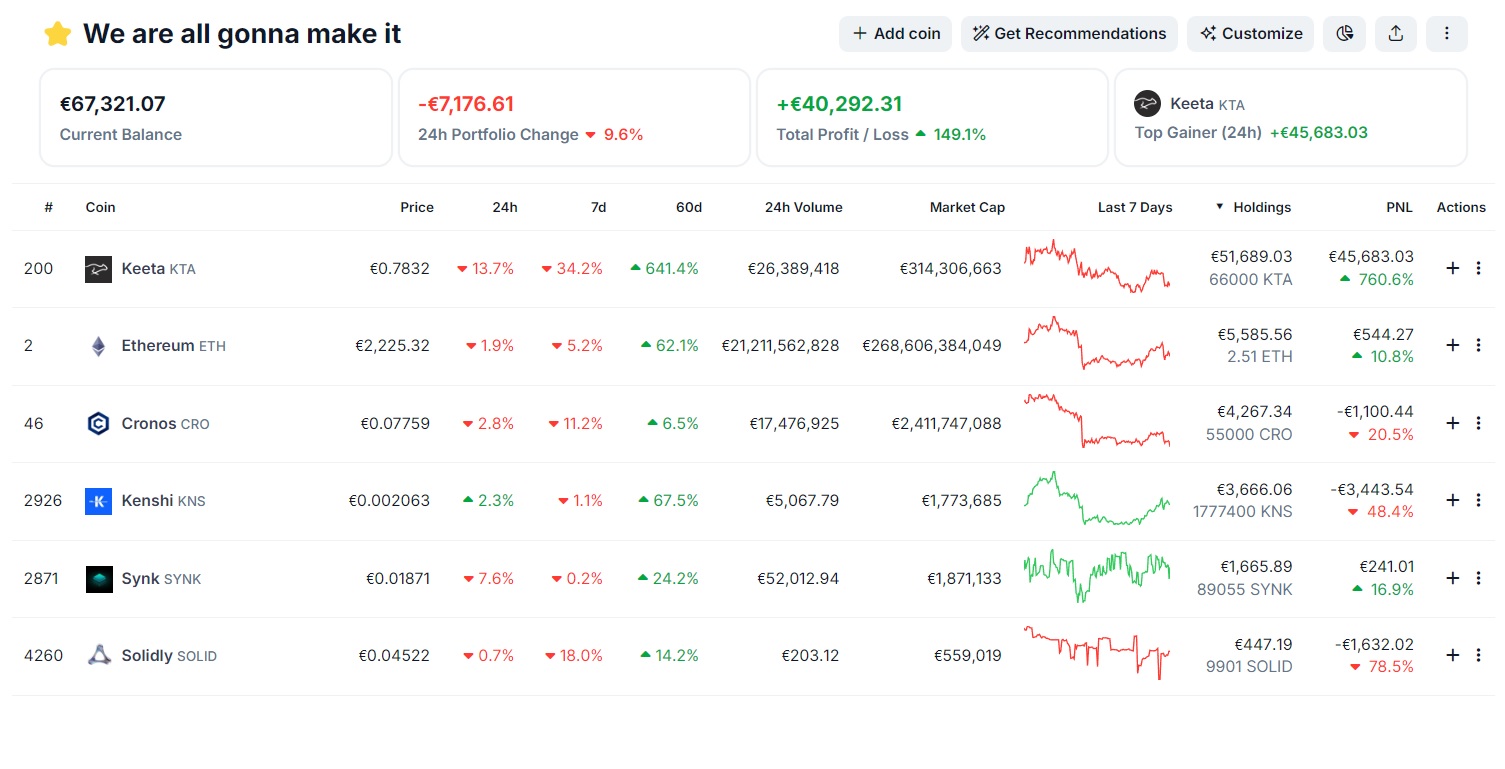Click Keeta logo in Top Gainer card
This screenshot has height=769, width=1505.
coord(1147,103)
